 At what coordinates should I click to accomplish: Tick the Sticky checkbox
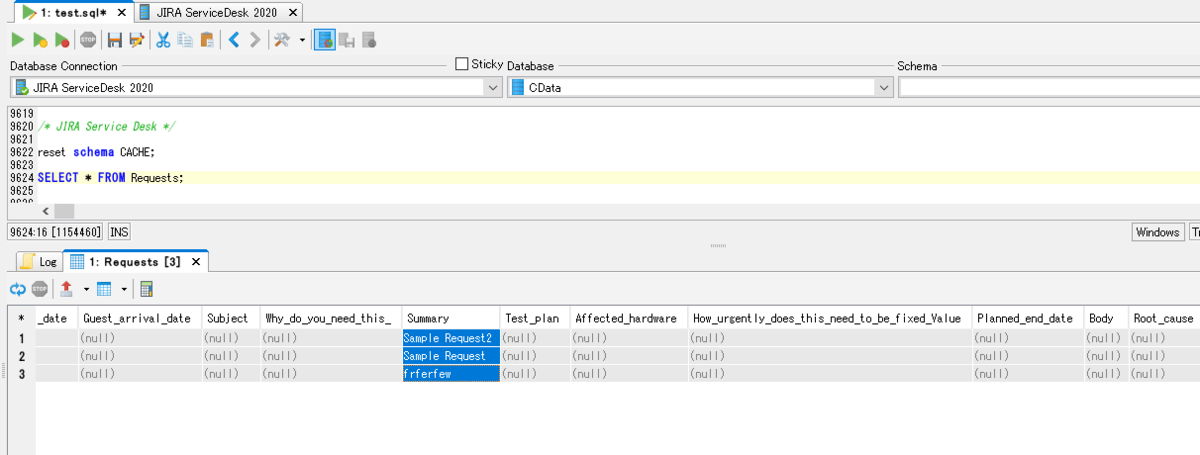click(461, 64)
